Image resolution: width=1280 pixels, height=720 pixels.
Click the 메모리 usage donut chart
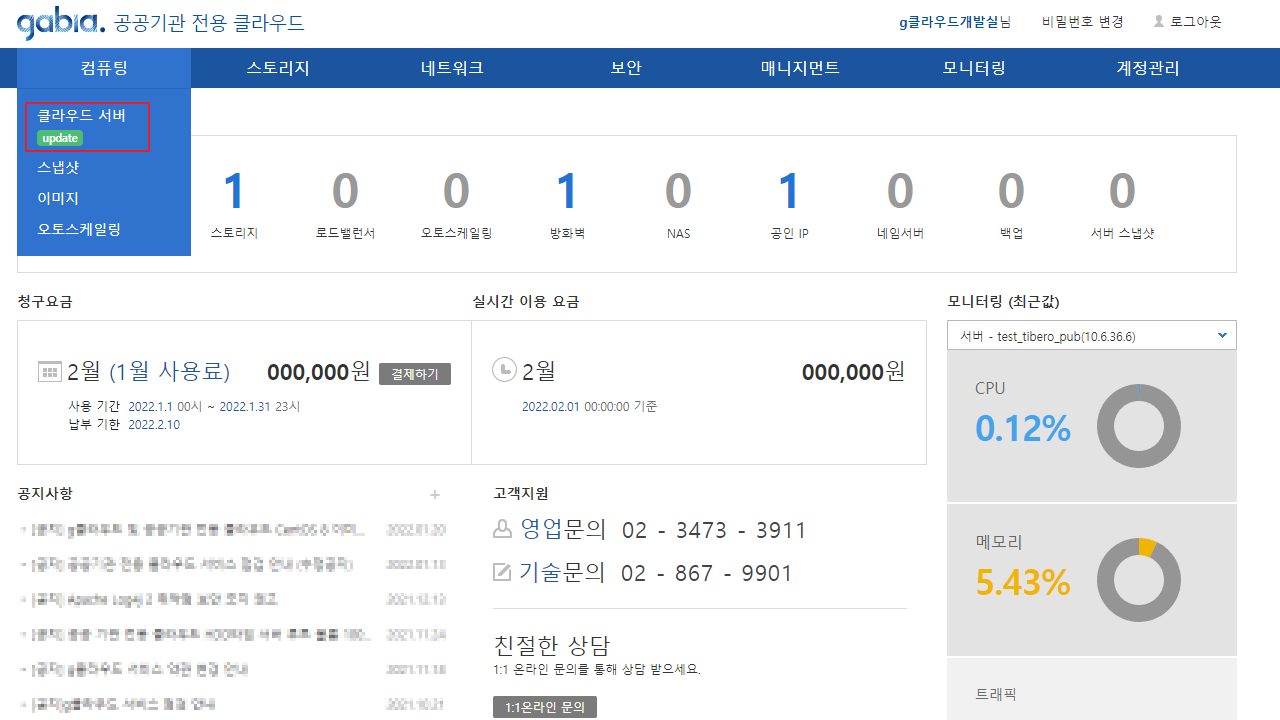point(1138,580)
